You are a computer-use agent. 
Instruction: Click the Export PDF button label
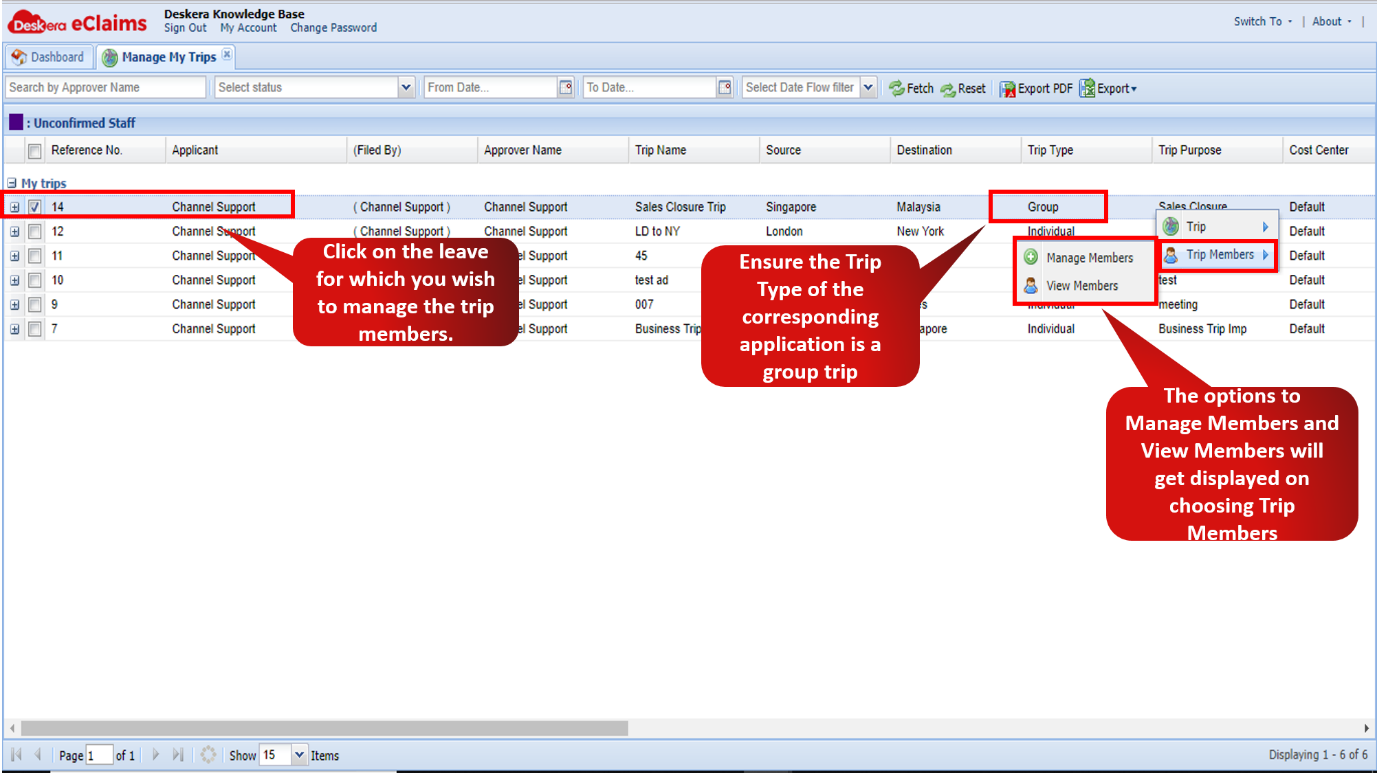tap(1045, 88)
